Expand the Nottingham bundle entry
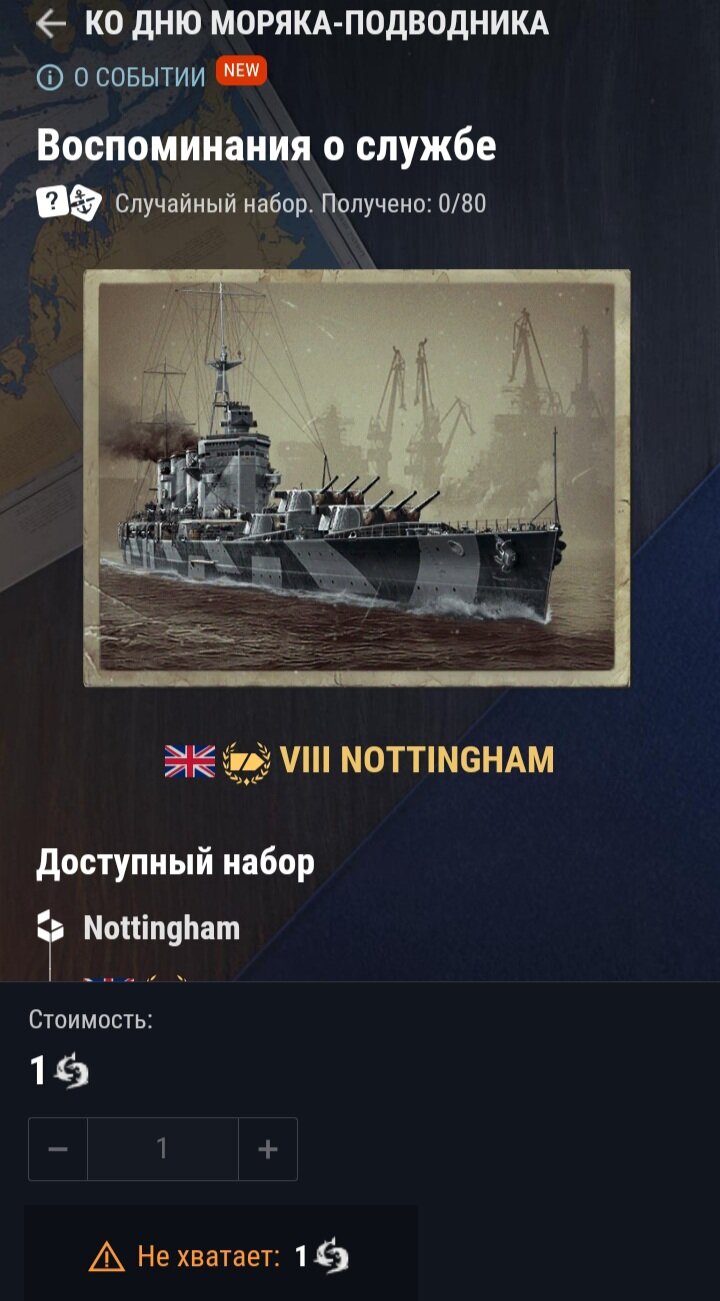This screenshot has width=720, height=1301. click(161, 928)
